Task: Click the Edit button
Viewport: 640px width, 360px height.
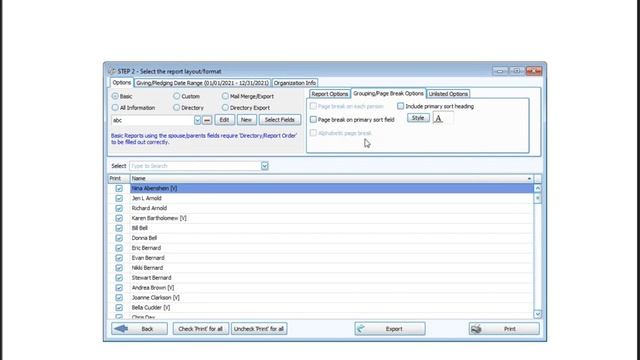Action: (224, 120)
